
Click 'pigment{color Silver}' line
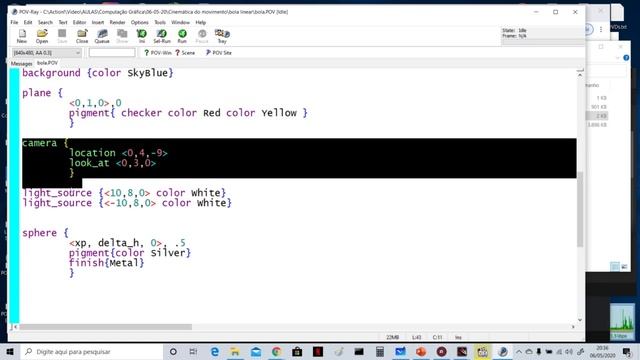[x=130, y=253]
